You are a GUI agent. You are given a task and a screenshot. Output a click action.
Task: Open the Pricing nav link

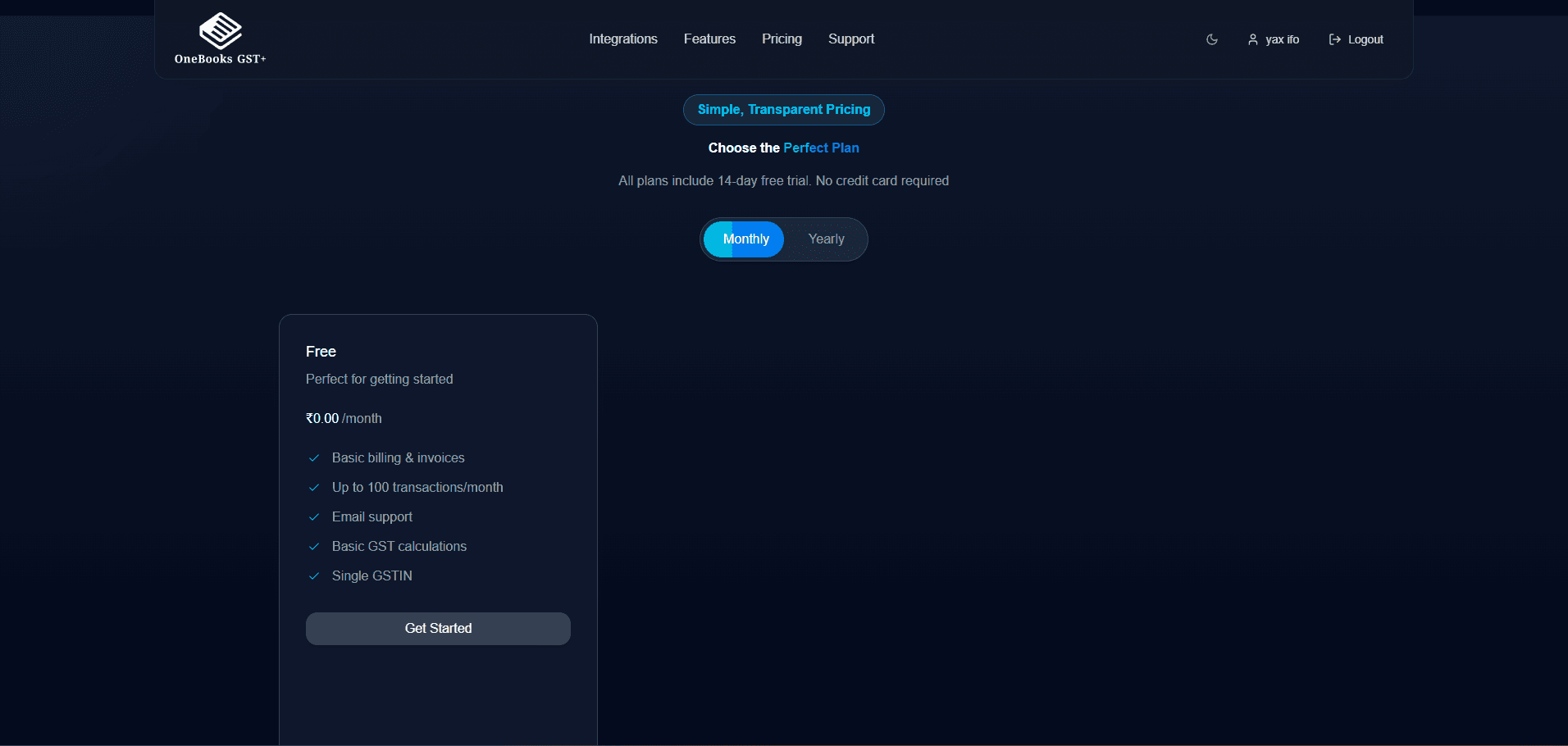(782, 39)
